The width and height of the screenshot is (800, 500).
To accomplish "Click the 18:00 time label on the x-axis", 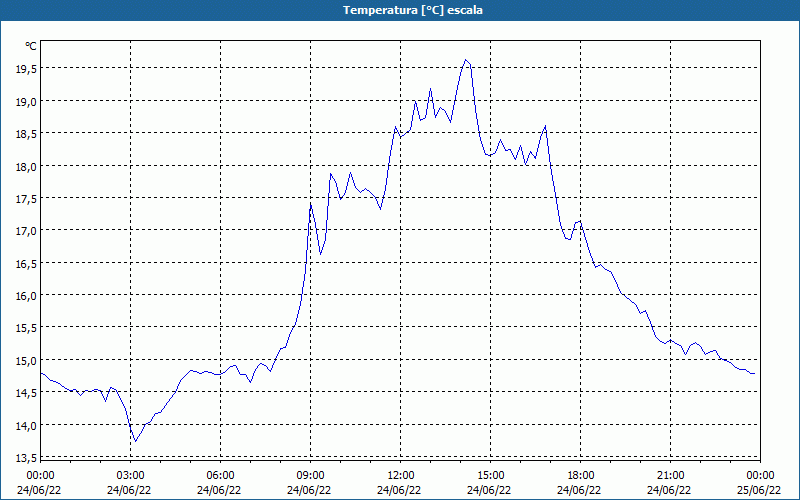I will (x=581, y=476).
